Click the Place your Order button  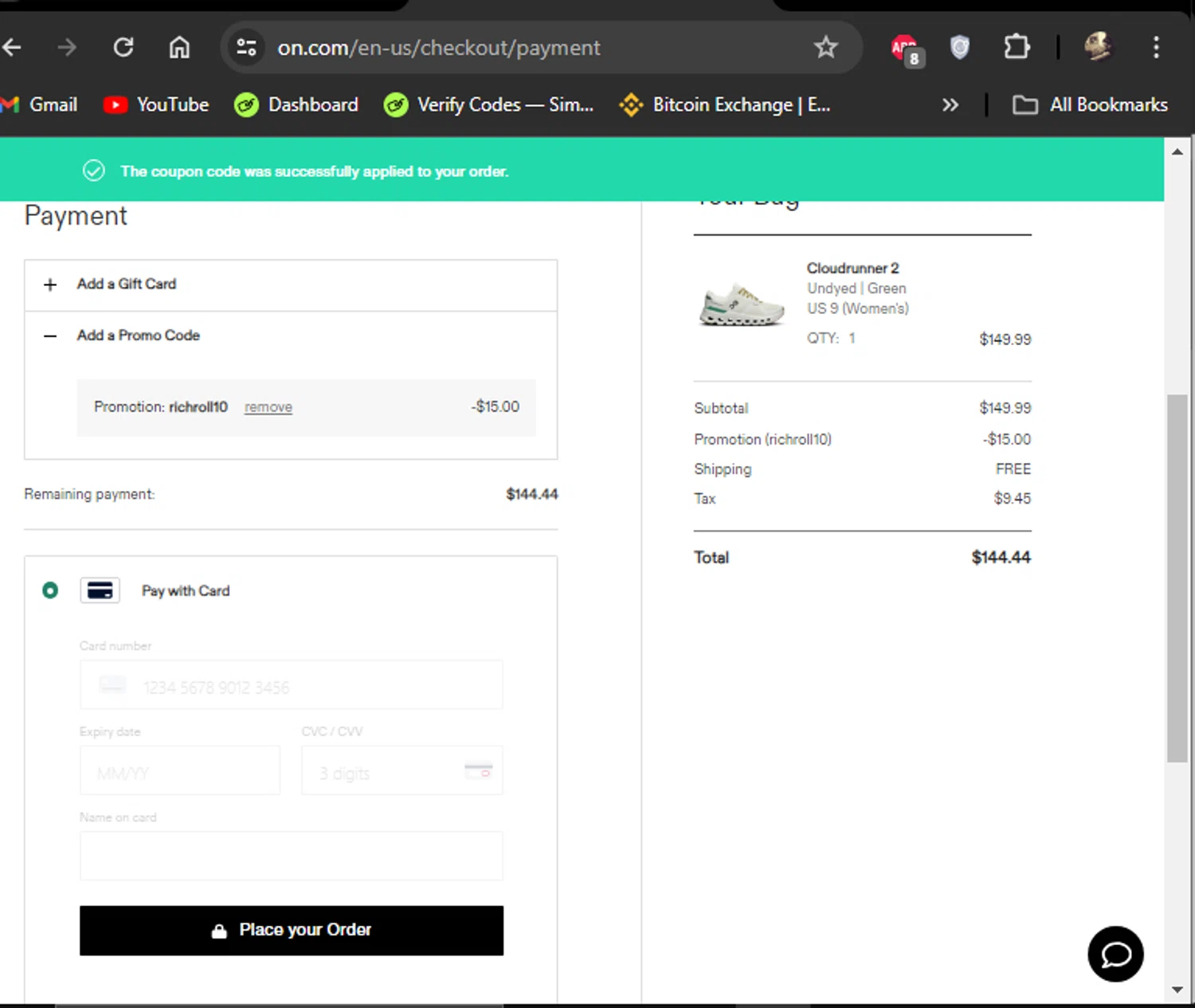(x=291, y=930)
